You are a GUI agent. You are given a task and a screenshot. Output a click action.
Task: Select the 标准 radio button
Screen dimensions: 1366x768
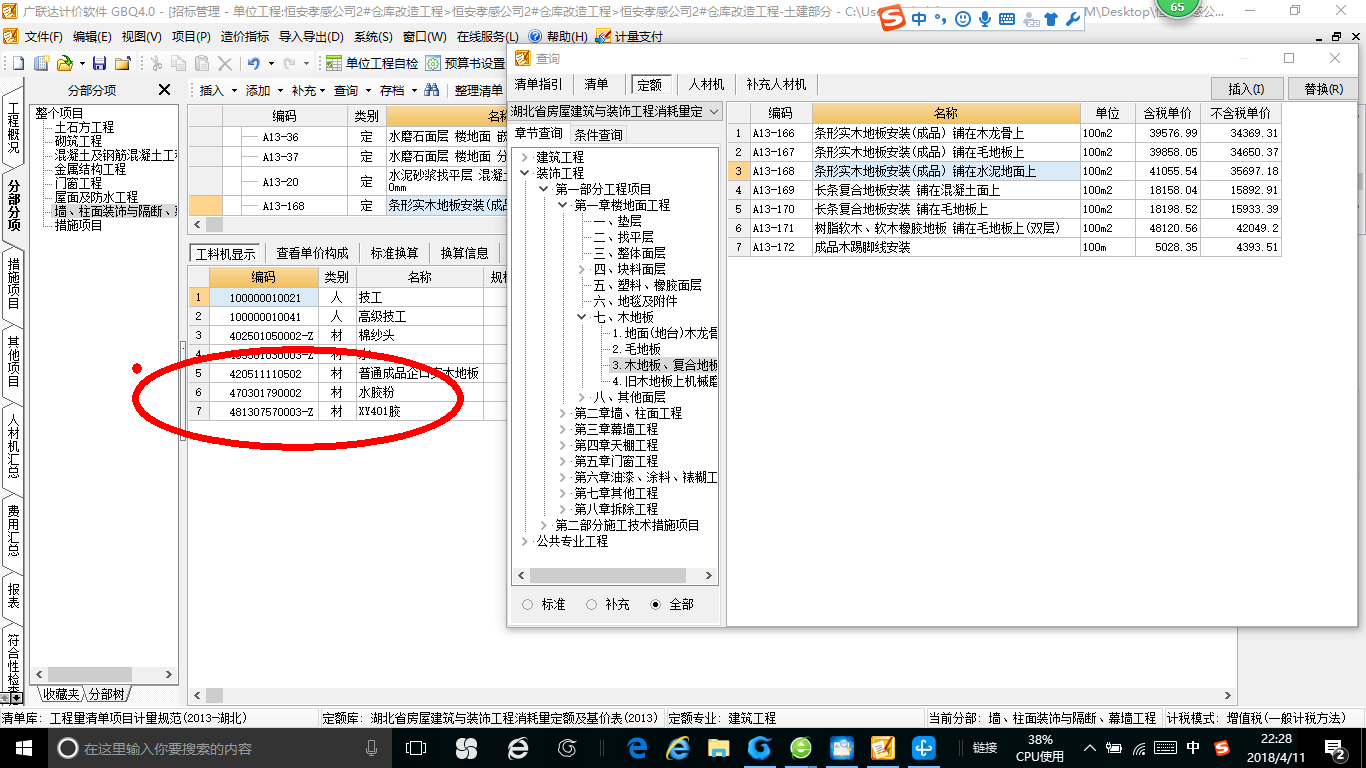coord(528,605)
